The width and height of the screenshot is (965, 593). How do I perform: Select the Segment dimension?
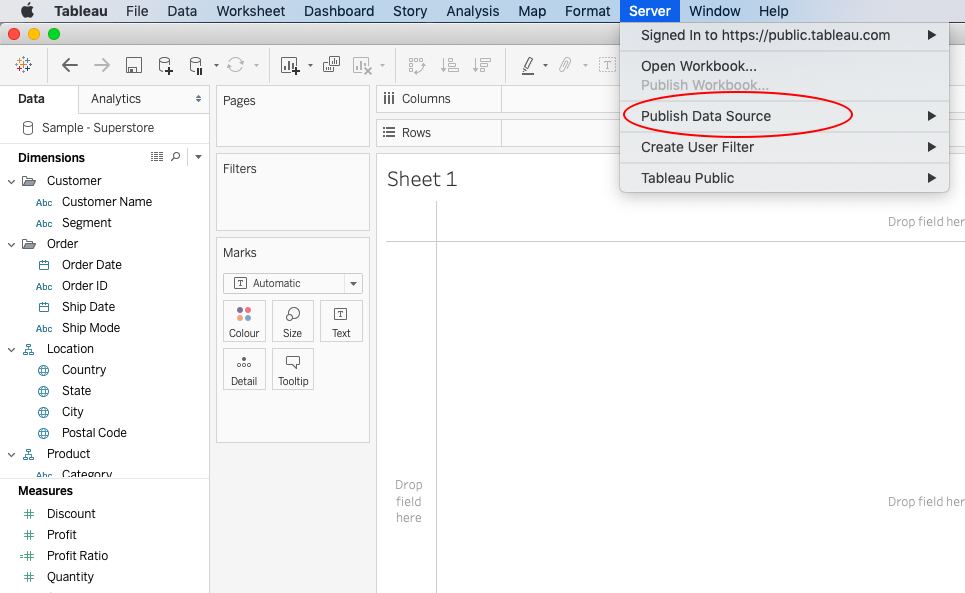pos(86,223)
